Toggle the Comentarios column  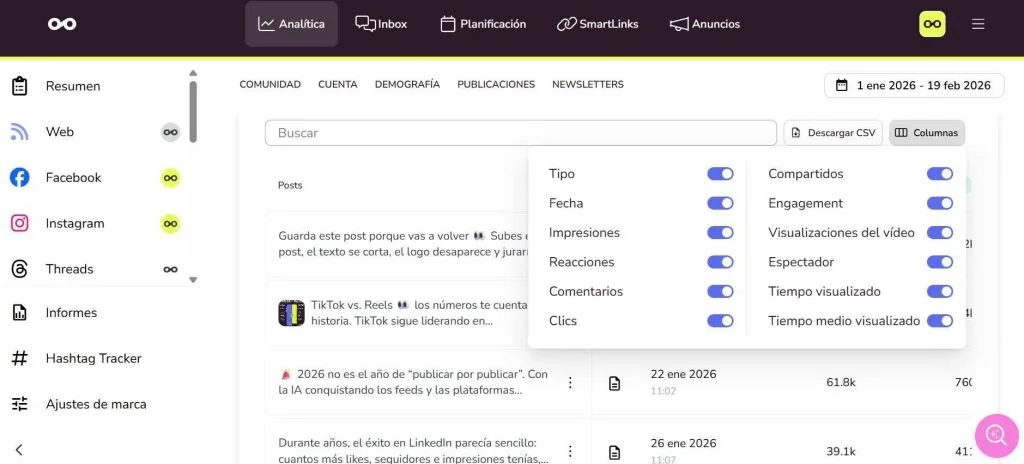[x=720, y=291]
